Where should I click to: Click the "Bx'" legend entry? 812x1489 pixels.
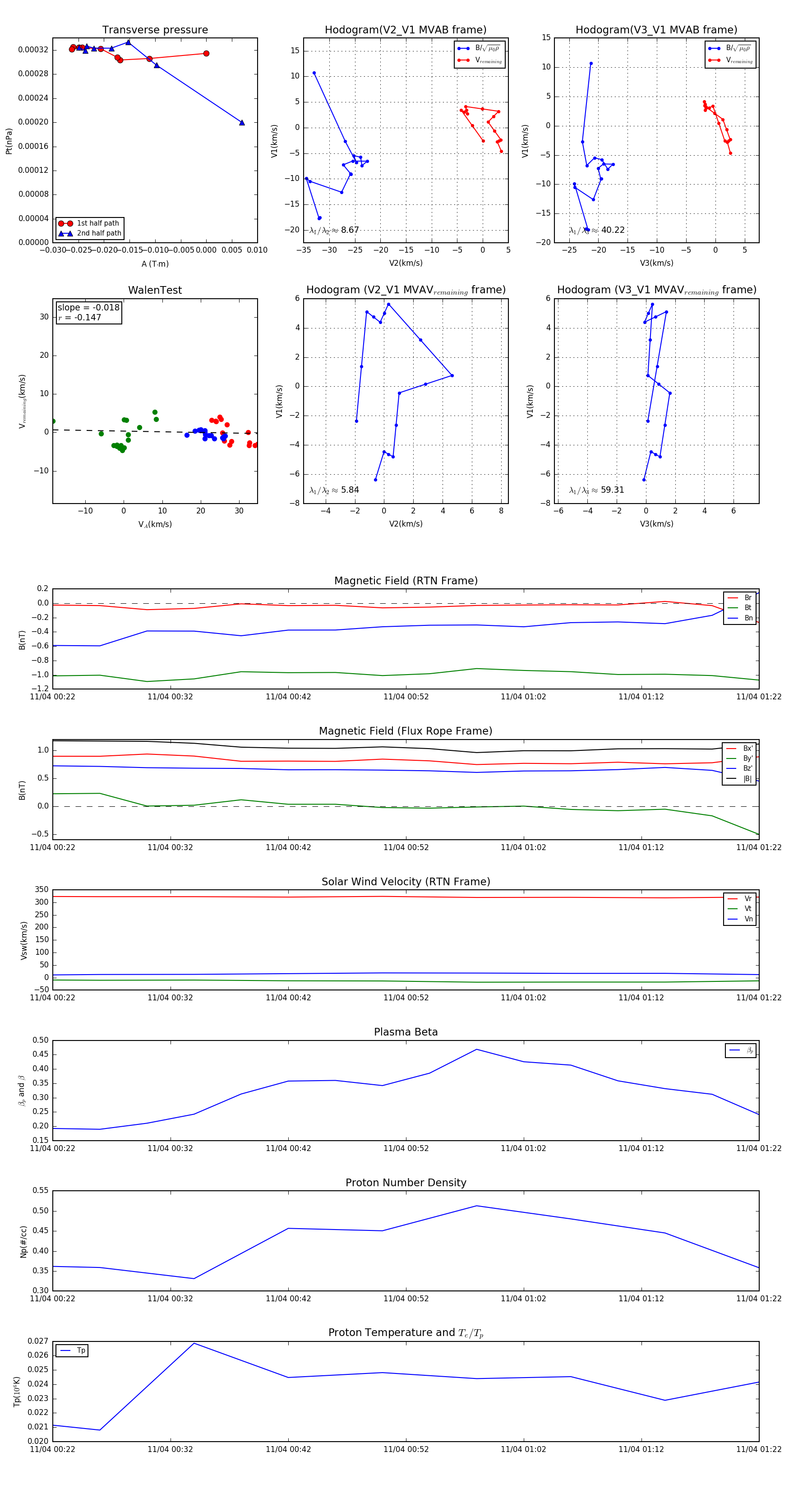pos(739,749)
